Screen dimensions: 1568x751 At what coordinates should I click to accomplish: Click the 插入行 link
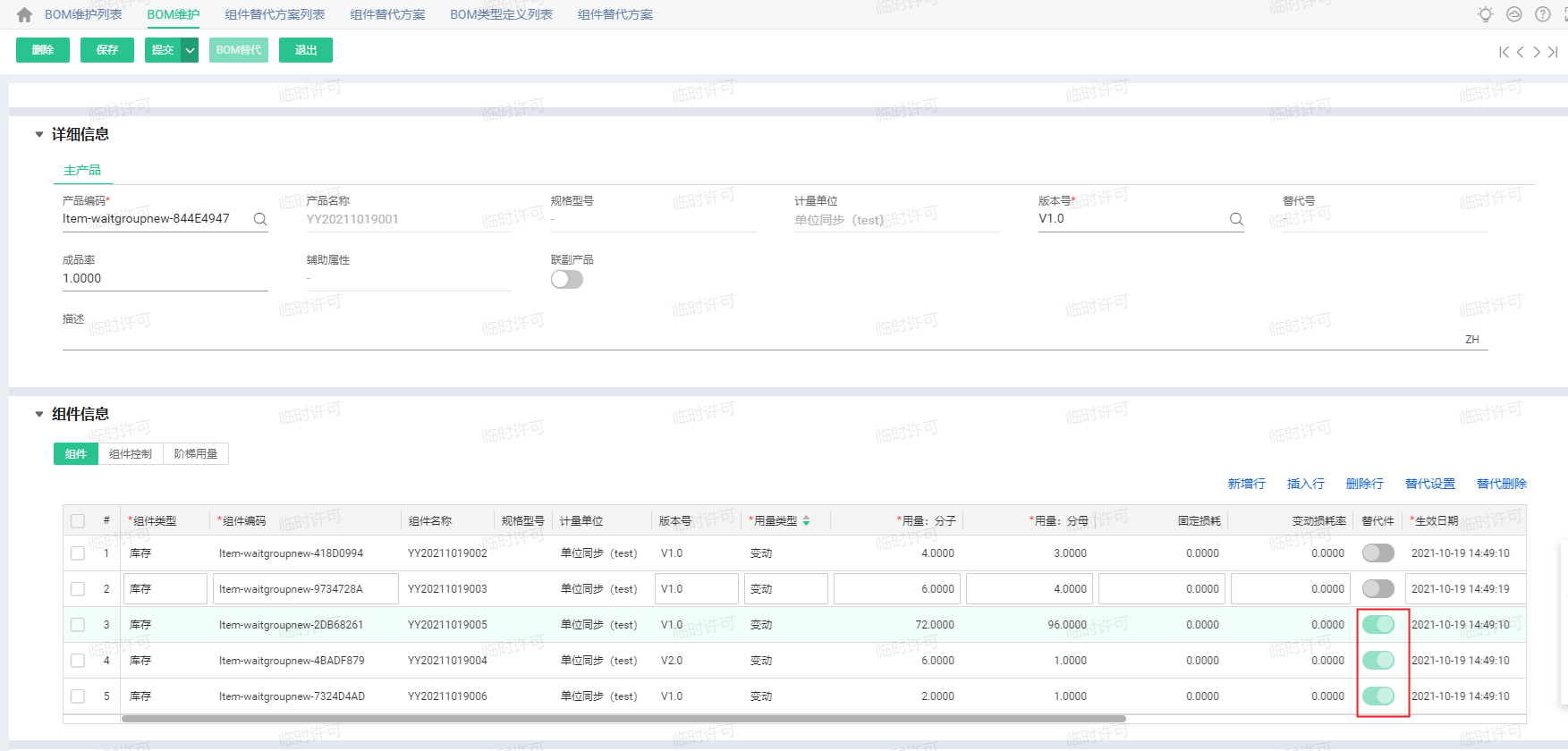pyautogui.click(x=1306, y=484)
